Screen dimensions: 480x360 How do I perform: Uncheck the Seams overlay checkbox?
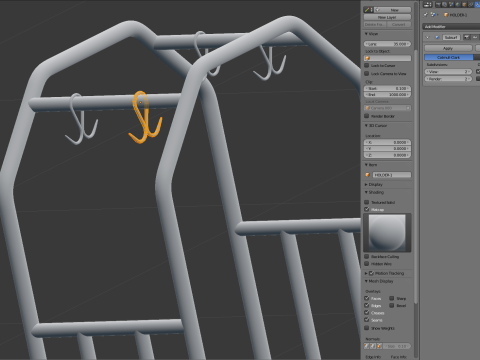coord(367,320)
